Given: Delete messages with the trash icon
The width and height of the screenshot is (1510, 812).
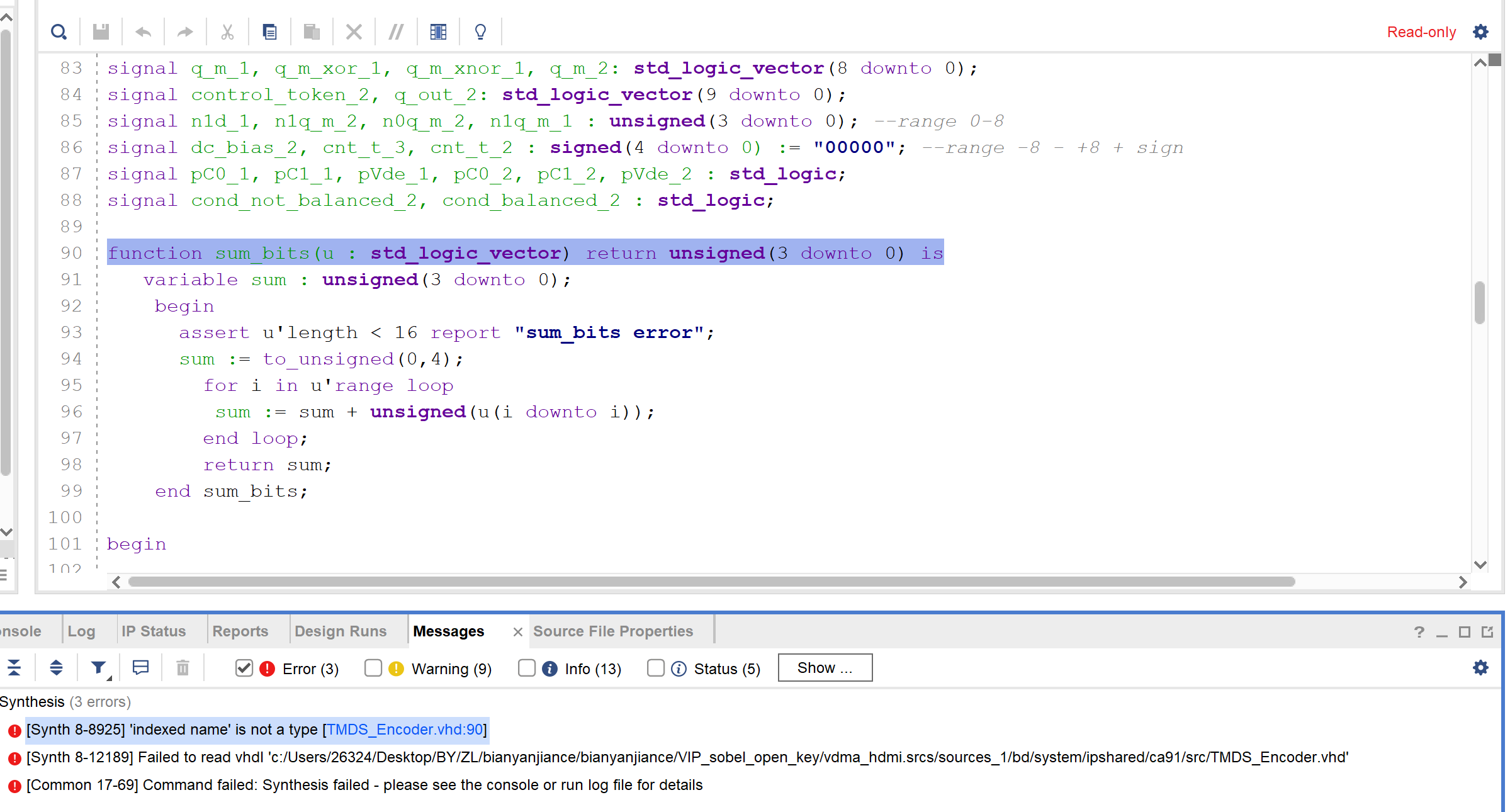Looking at the screenshot, I should 182,668.
